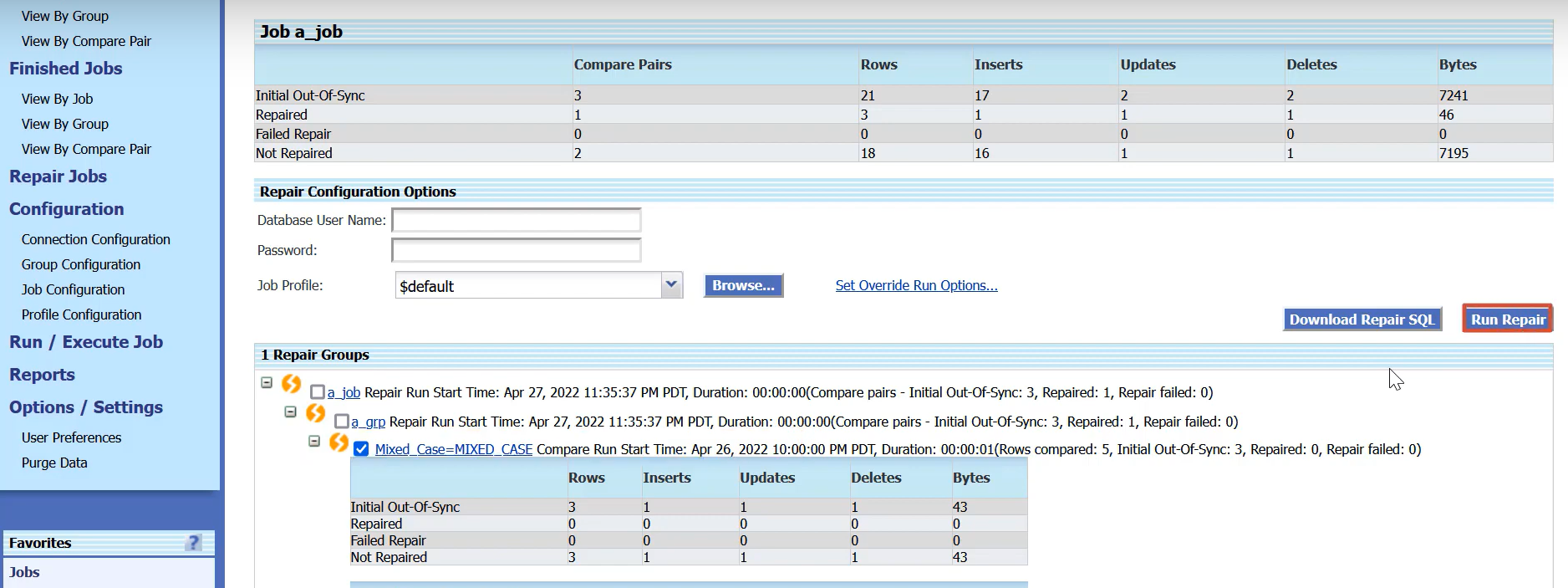Collapse the a_grp tree node
This screenshot has width=1568, height=588.
pos(291,412)
